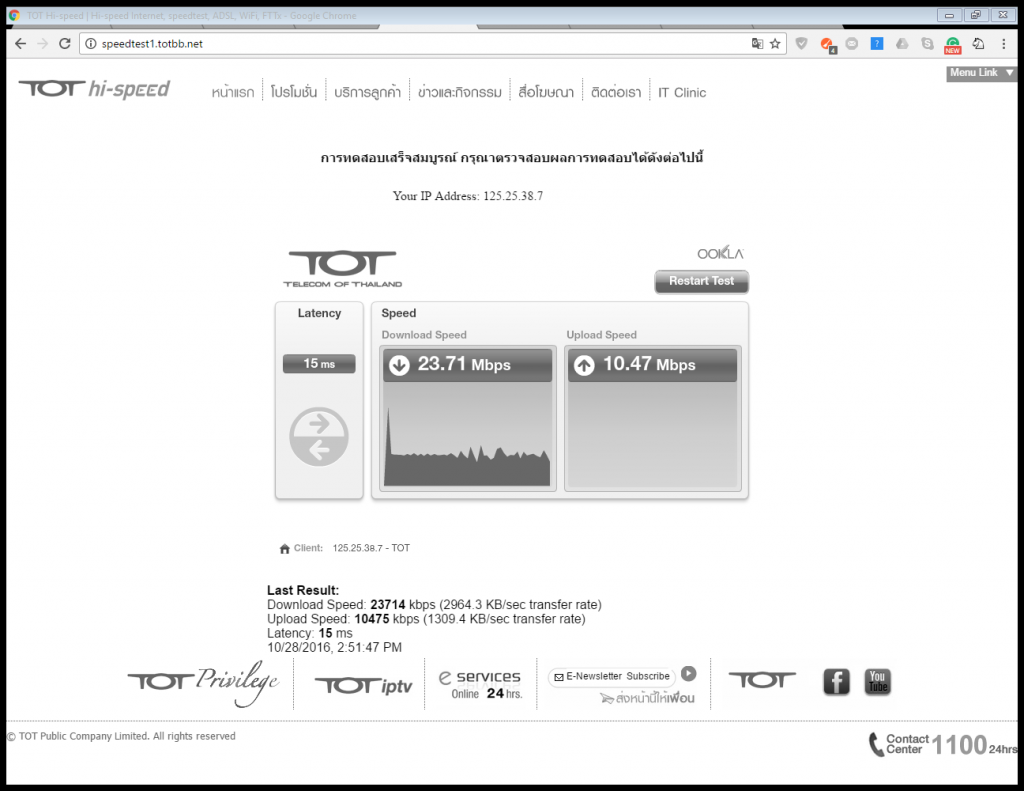Screen dimensions: 1024x791
Task: Open the ข่าวและกิจกรรม menu item
Action: click(x=460, y=92)
